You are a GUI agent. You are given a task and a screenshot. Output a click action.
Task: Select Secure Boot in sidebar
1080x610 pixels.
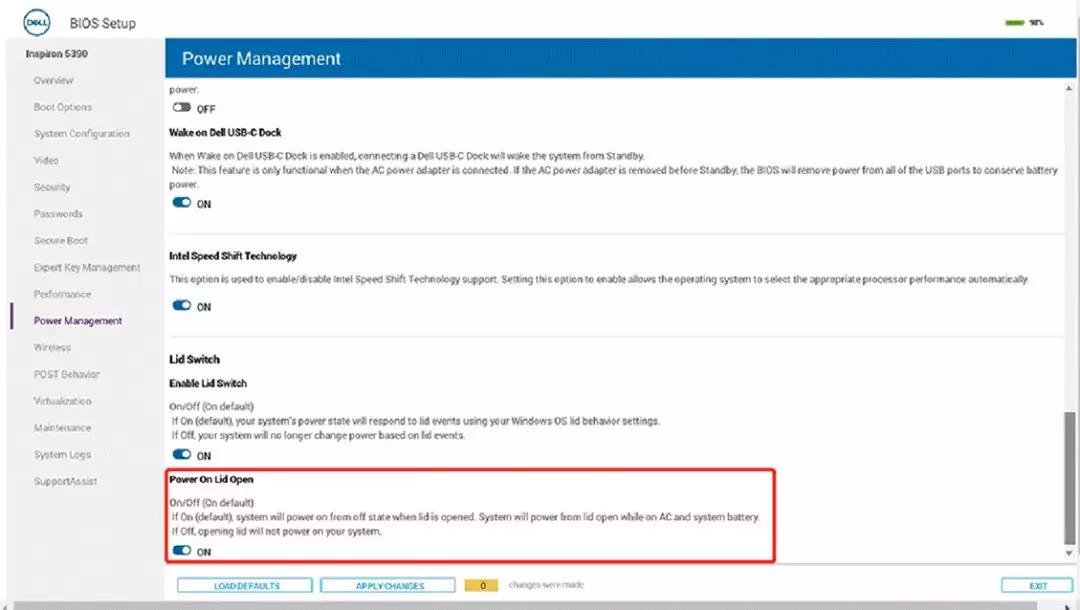pyautogui.click(x=61, y=241)
